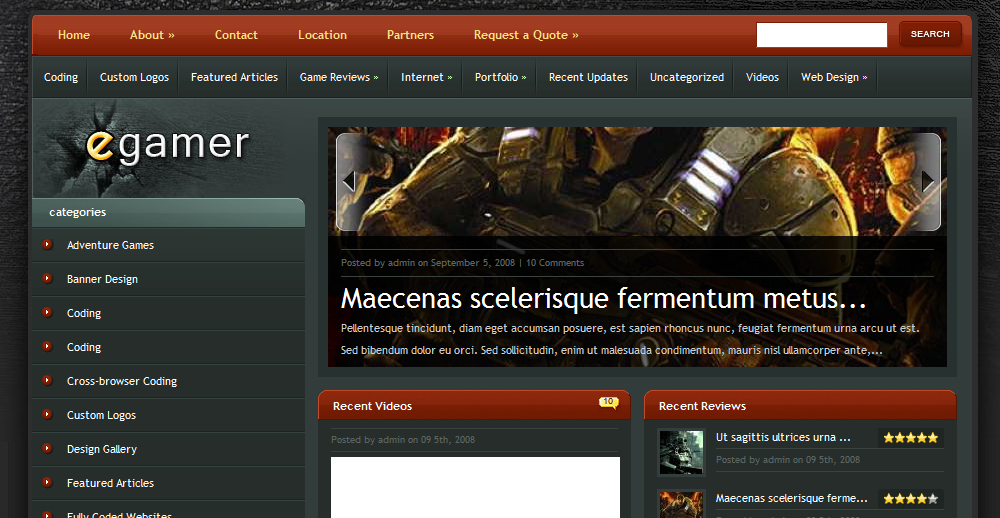The height and width of the screenshot is (518, 1000).
Task: Click the eGamer logo
Action: click(167, 145)
